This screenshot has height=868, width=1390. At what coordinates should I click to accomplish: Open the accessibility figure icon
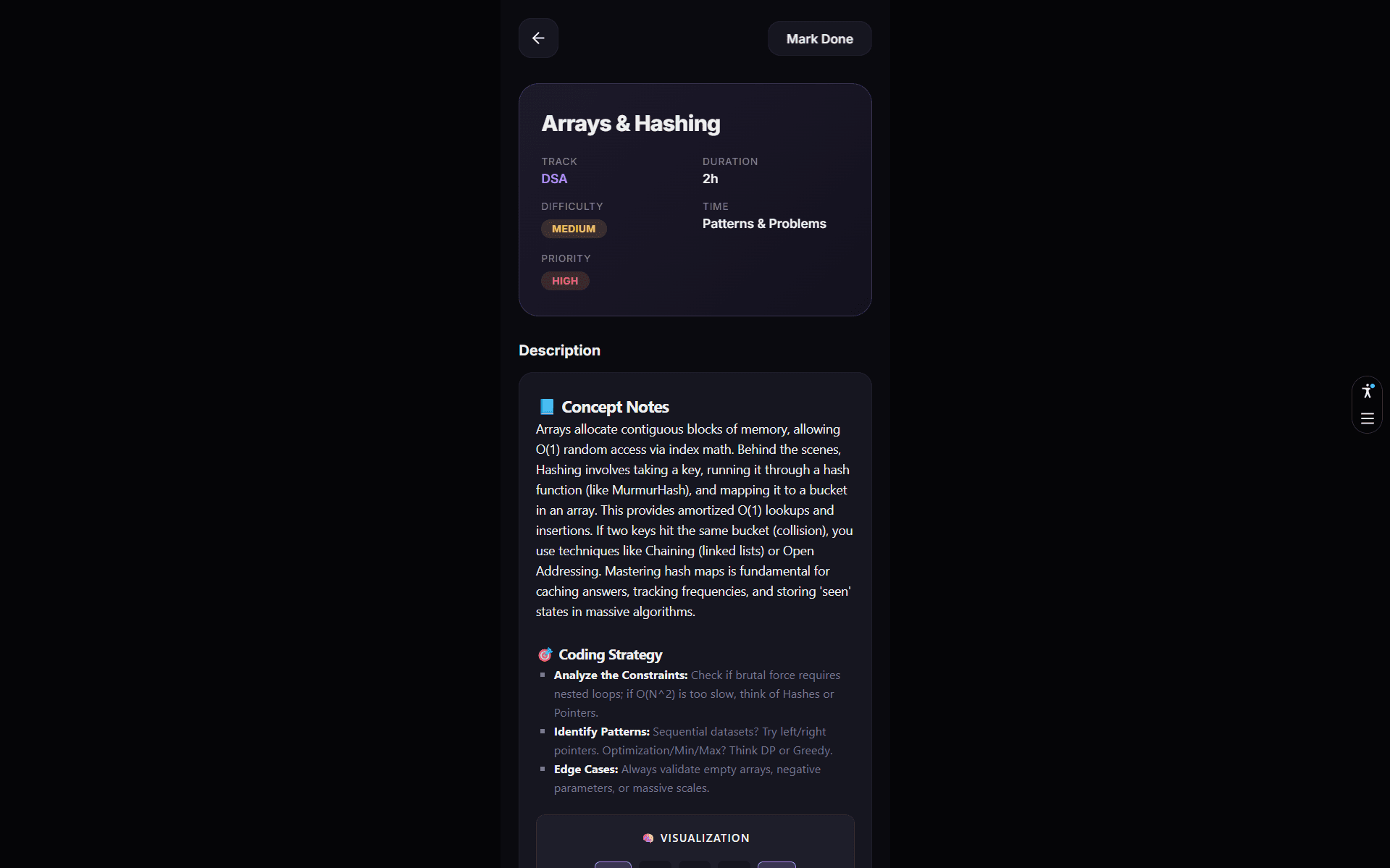(1367, 391)
